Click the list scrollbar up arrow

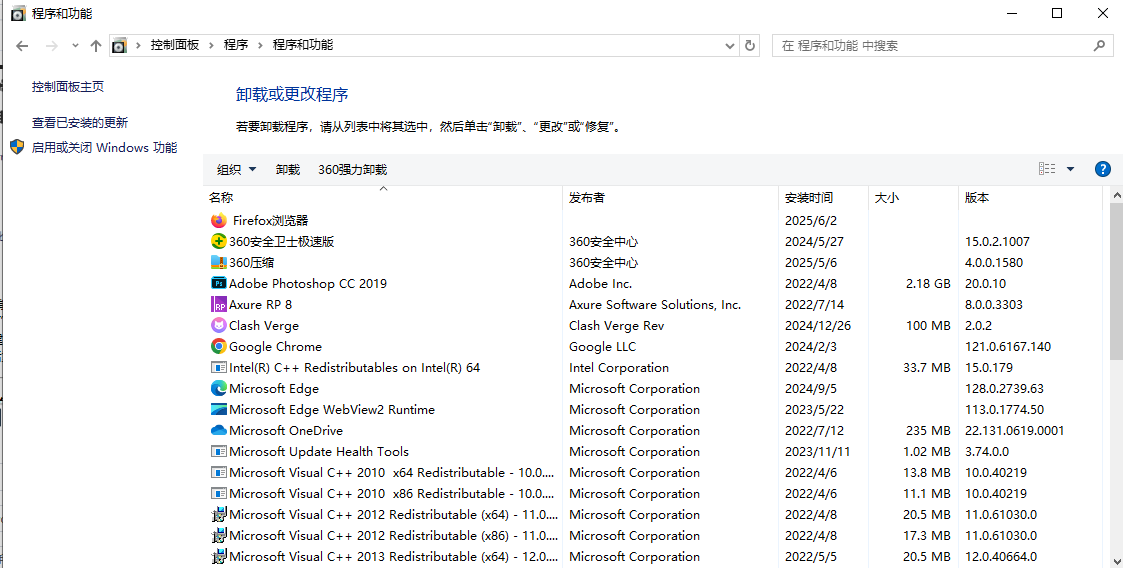(1117, 194)
